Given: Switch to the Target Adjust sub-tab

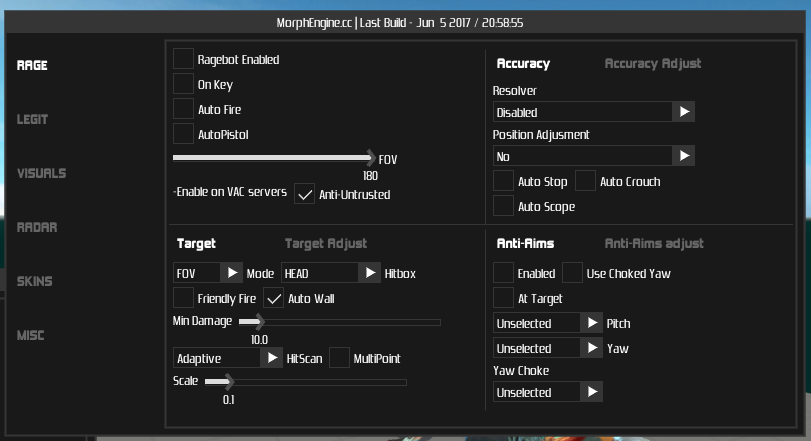Looking at the screenshot, I should tap(326, 243).
